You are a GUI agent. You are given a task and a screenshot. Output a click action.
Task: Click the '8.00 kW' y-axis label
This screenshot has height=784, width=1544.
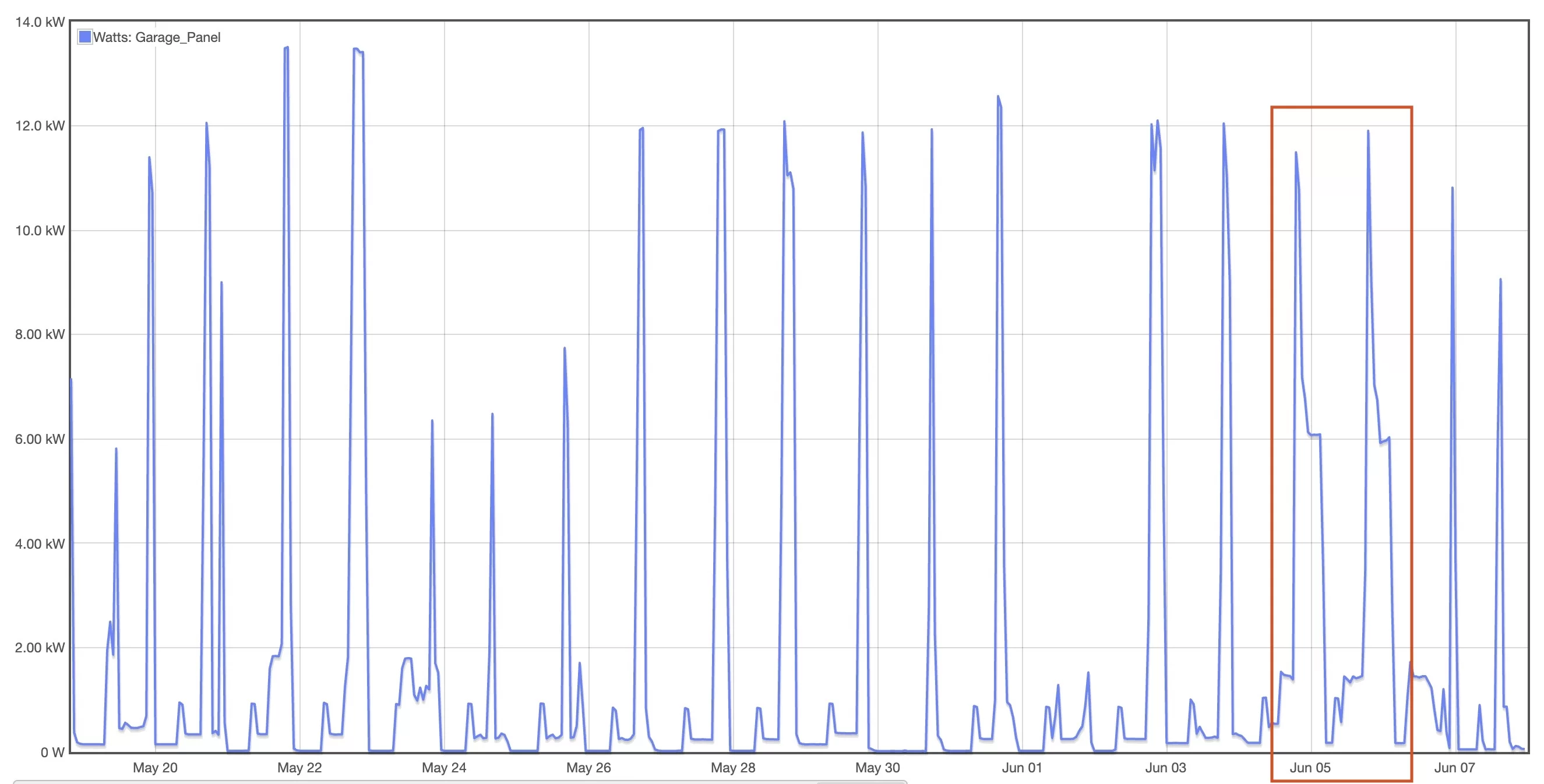40,334
